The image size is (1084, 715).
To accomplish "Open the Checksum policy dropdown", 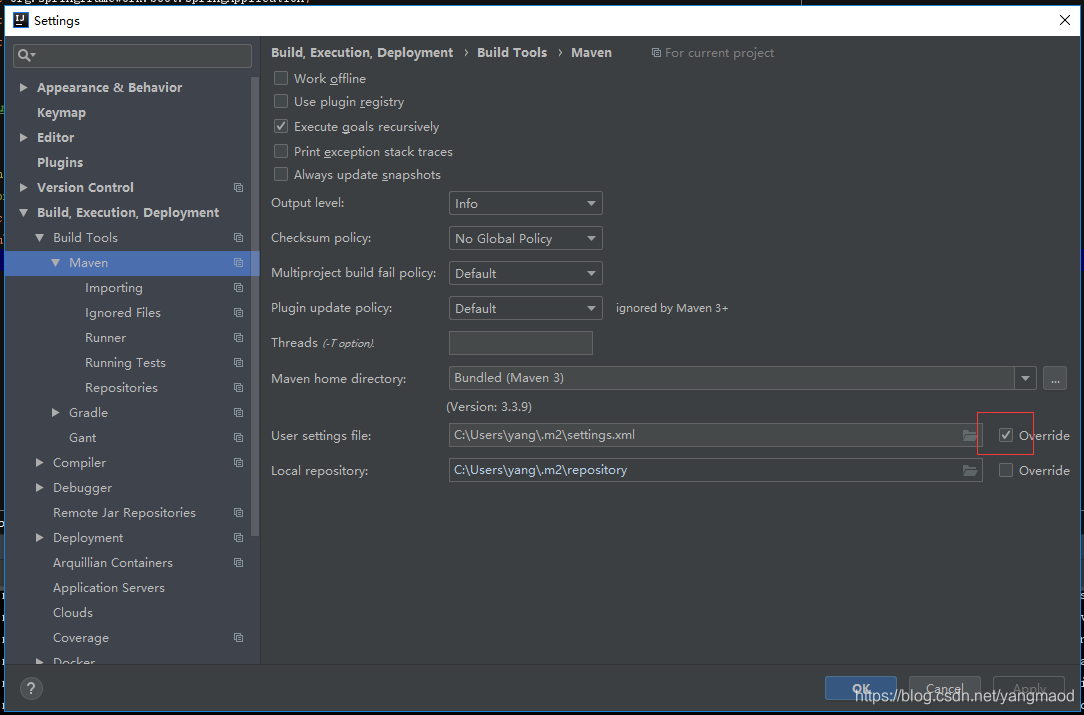I will click(x=525, y=239).
